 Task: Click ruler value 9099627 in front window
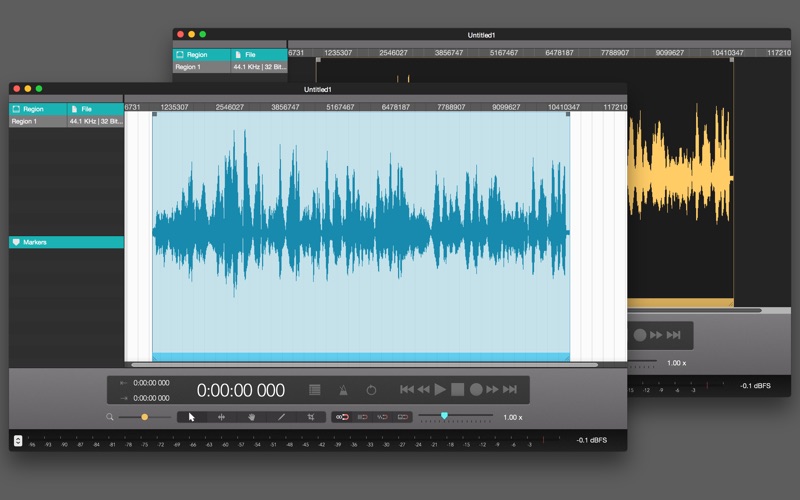pyautogui.click(x=506, y=107)
